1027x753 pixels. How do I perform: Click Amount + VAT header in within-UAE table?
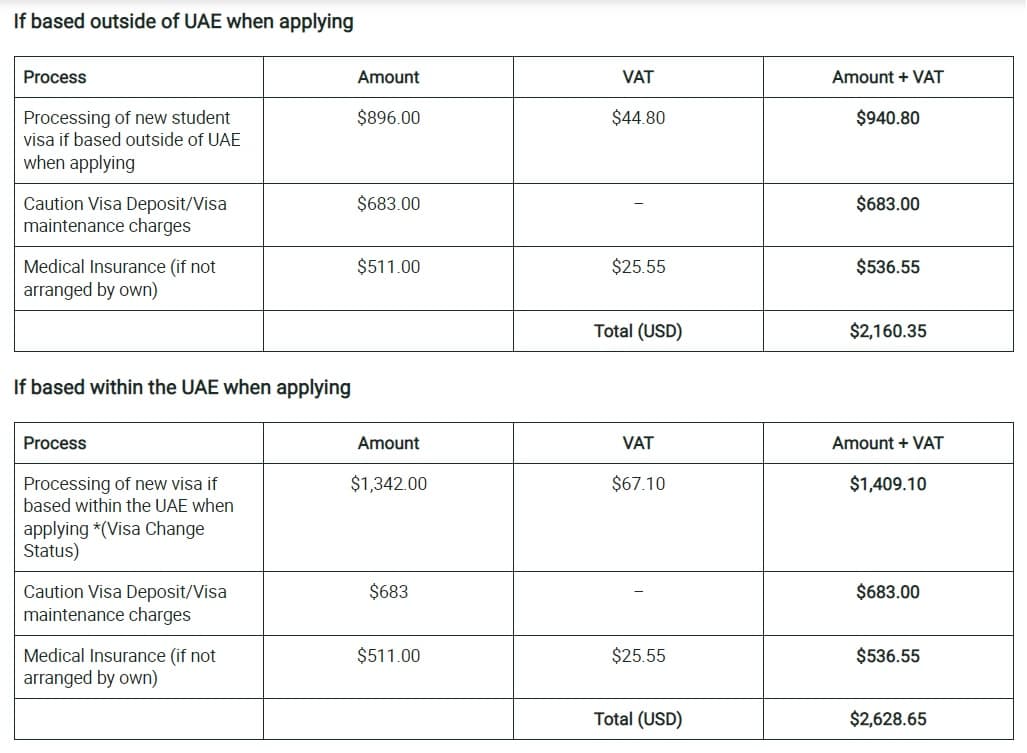coord(887,443)
